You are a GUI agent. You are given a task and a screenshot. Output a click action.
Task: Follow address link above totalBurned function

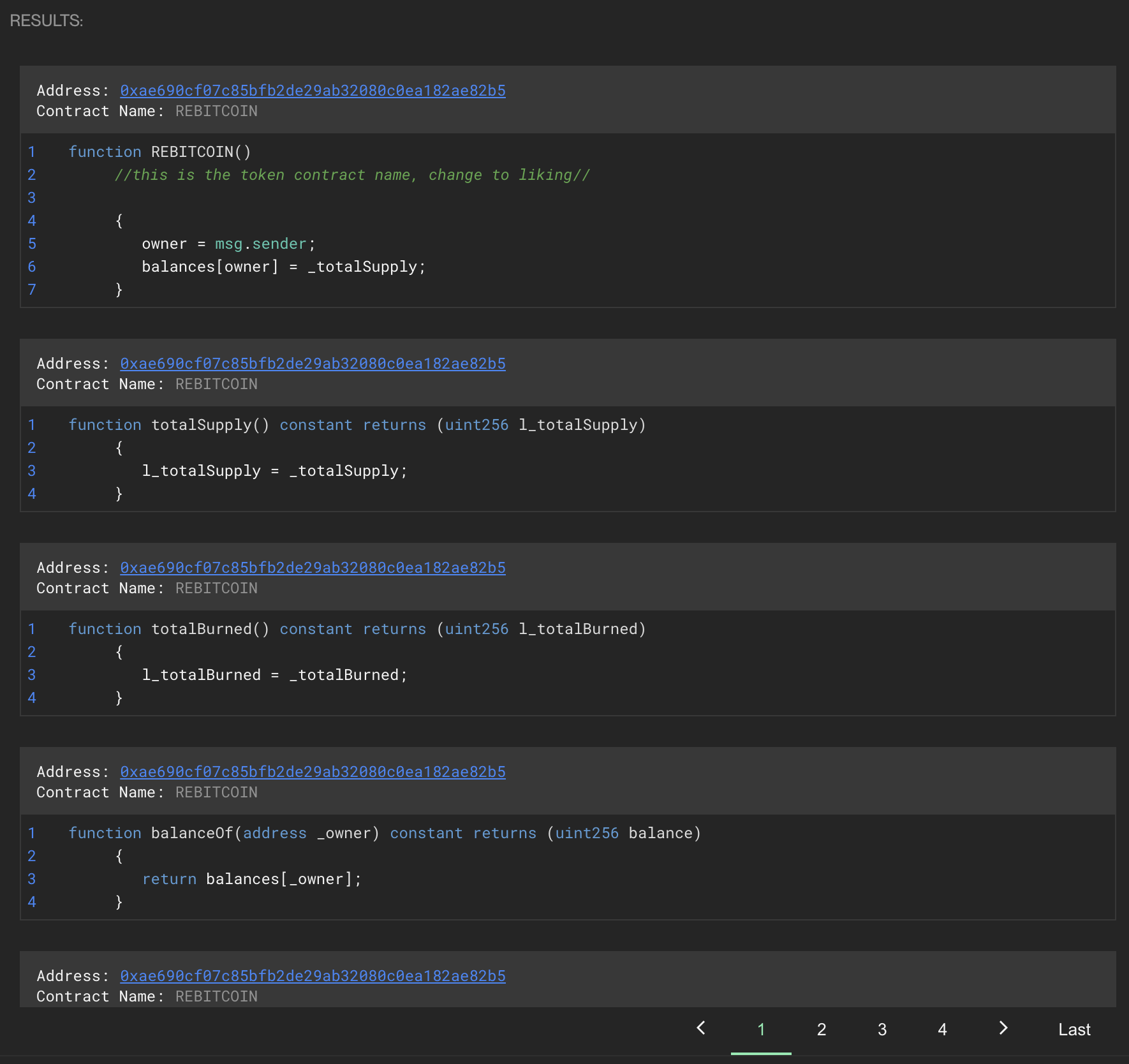[x=313, y=568]
